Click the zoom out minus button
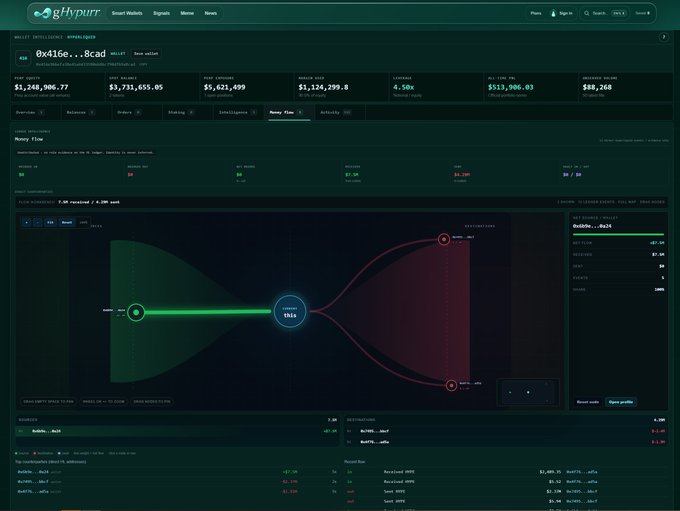This screenshot has width=680, height=511. pos(38,222)
